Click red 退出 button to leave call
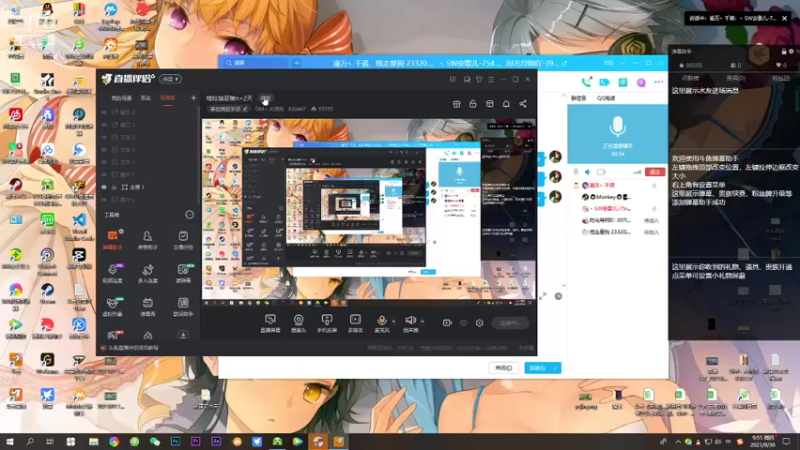Screen dimensions: 800x450 (x=655, y=172)
